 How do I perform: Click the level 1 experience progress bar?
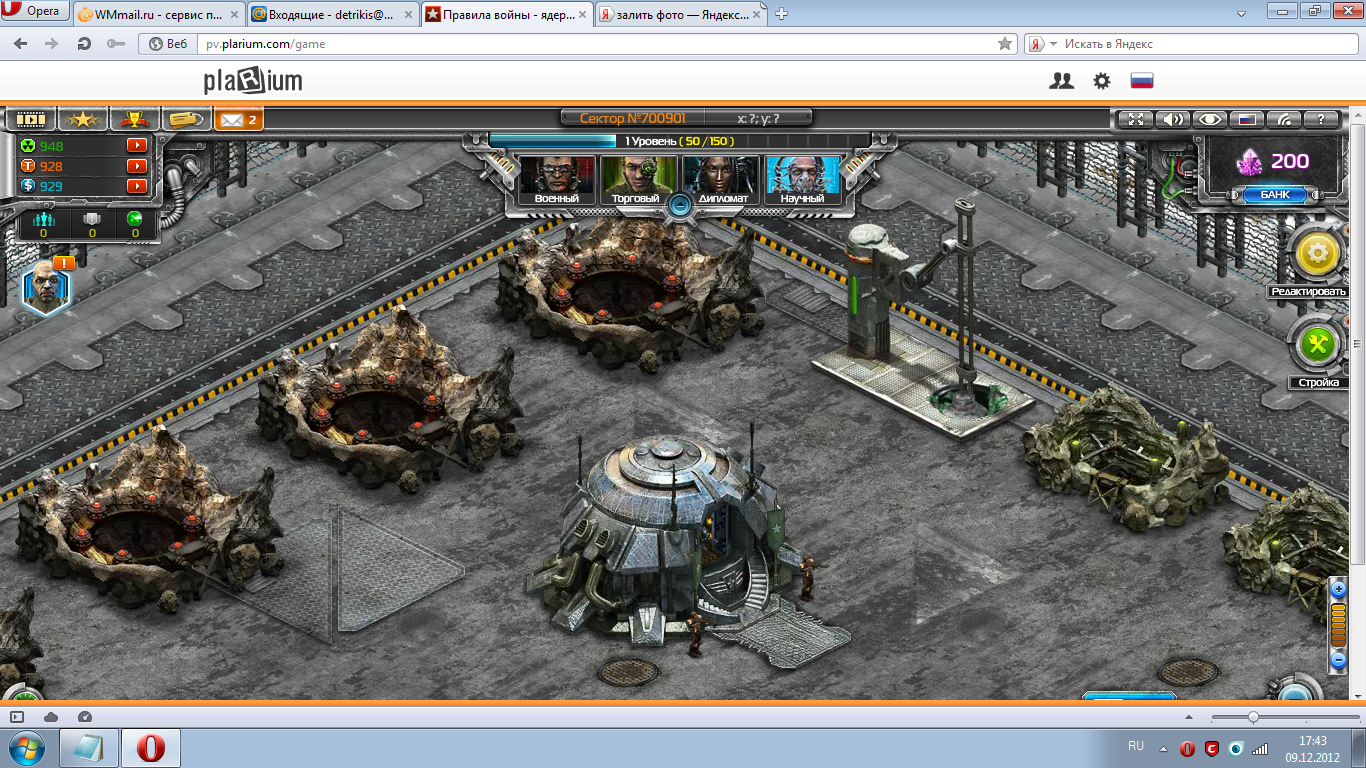click(679, 141)
